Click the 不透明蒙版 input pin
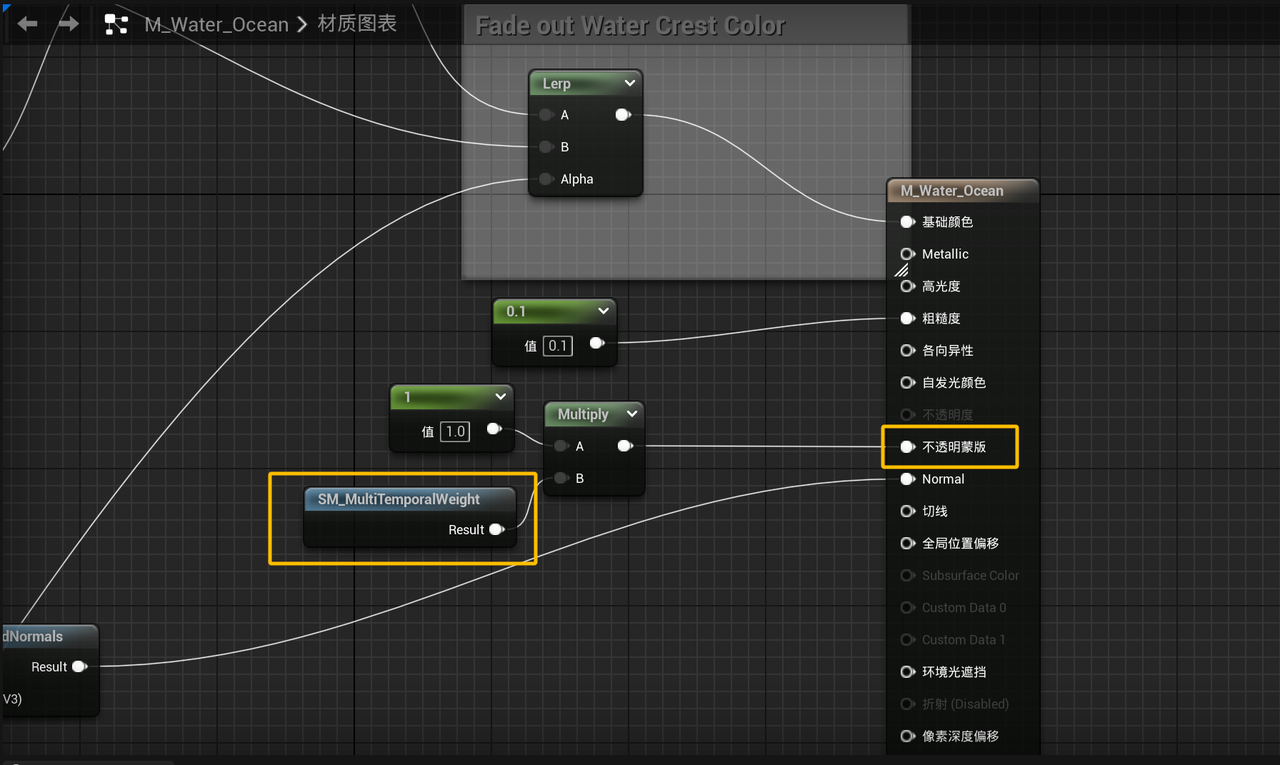This screenshot has height=765, width=1280. click(907, 447)
